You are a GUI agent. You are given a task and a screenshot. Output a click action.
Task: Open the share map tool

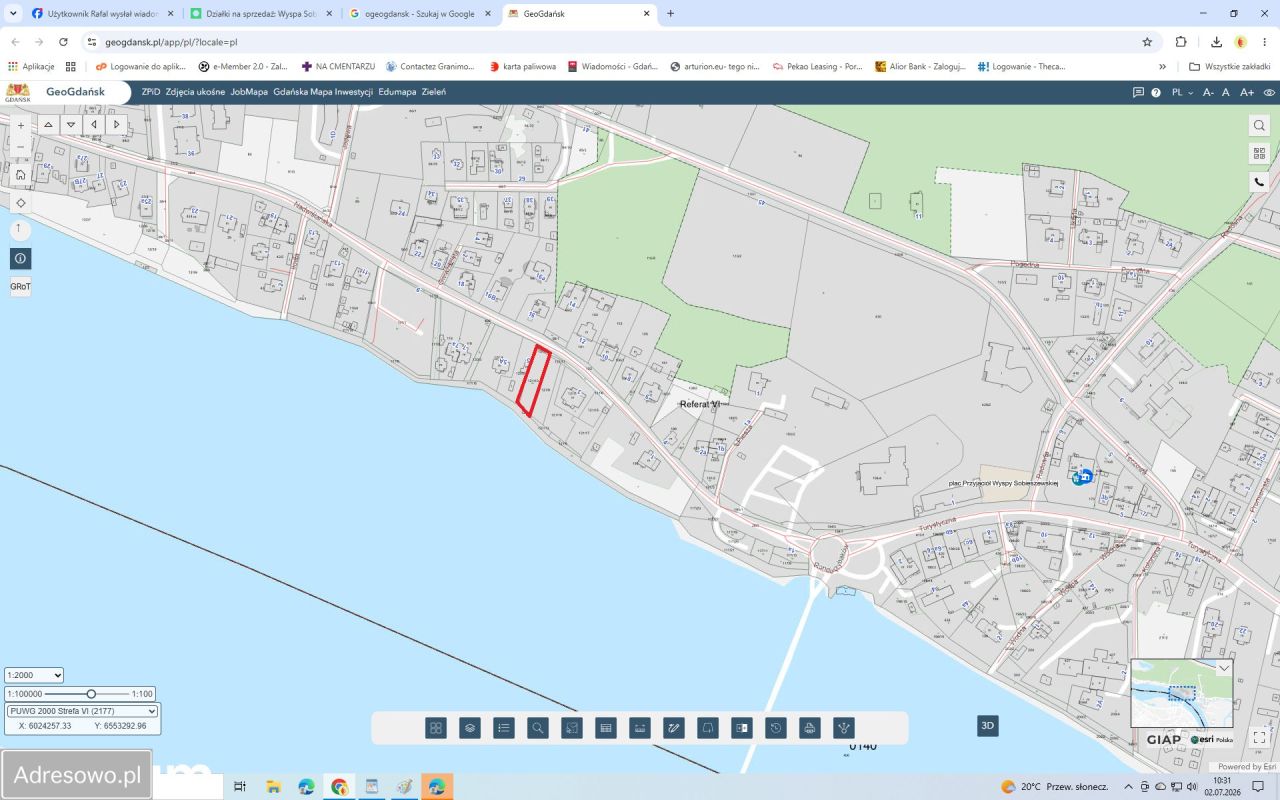844,728
